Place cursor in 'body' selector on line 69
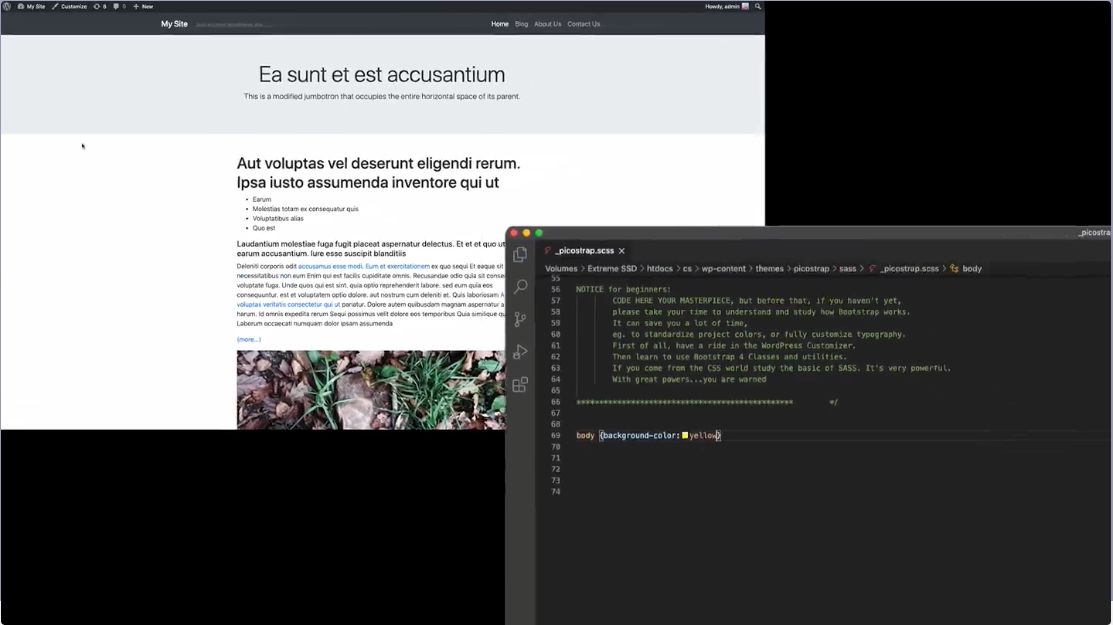Viewport: 1113px width, 625px height. (x=585, y=436)
